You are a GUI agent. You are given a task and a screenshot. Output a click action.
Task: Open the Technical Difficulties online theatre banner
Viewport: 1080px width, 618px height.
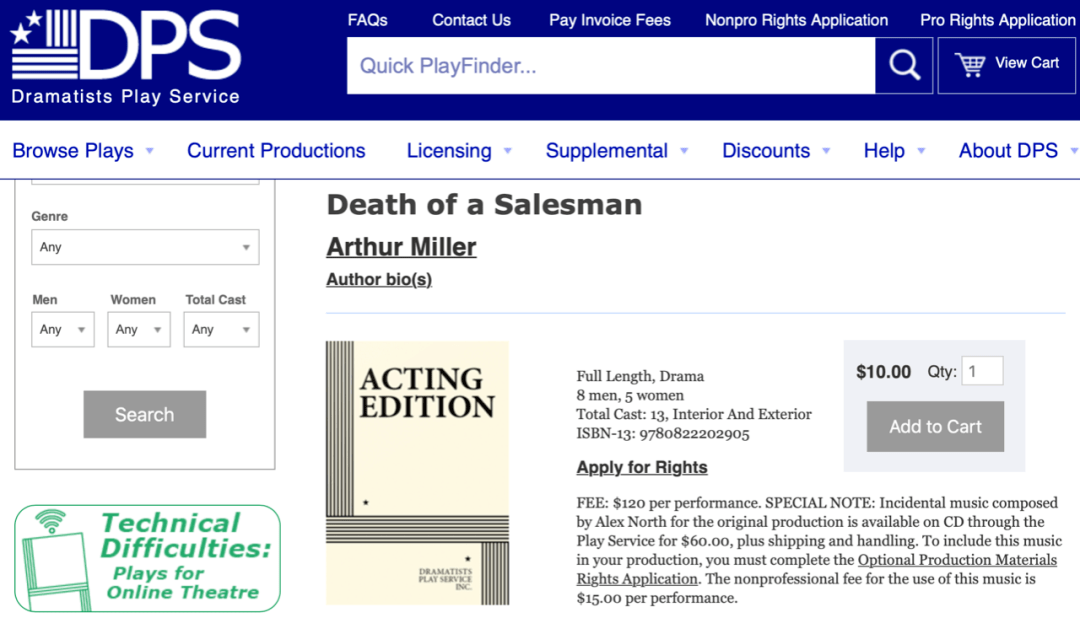147,558
